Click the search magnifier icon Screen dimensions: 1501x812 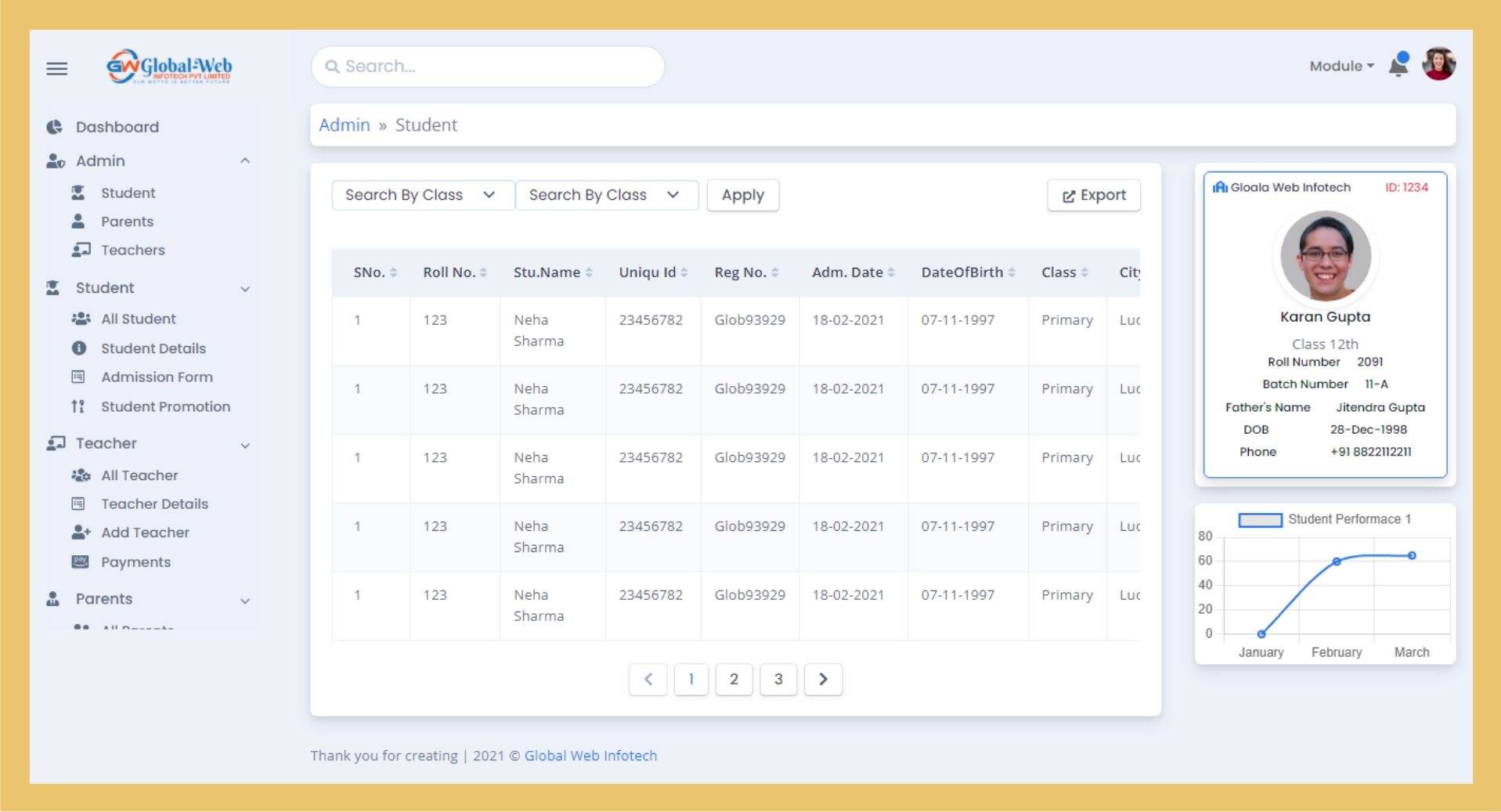coord(333,67)
